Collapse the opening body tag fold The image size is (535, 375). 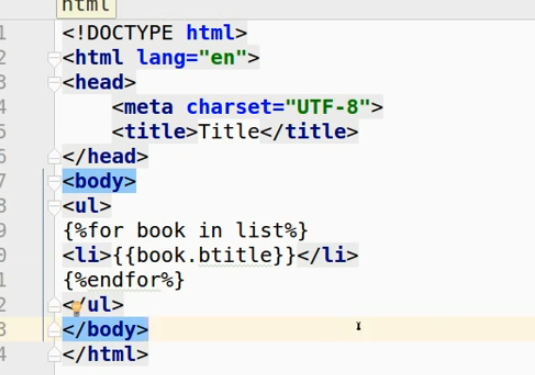[x=54, y=183]
